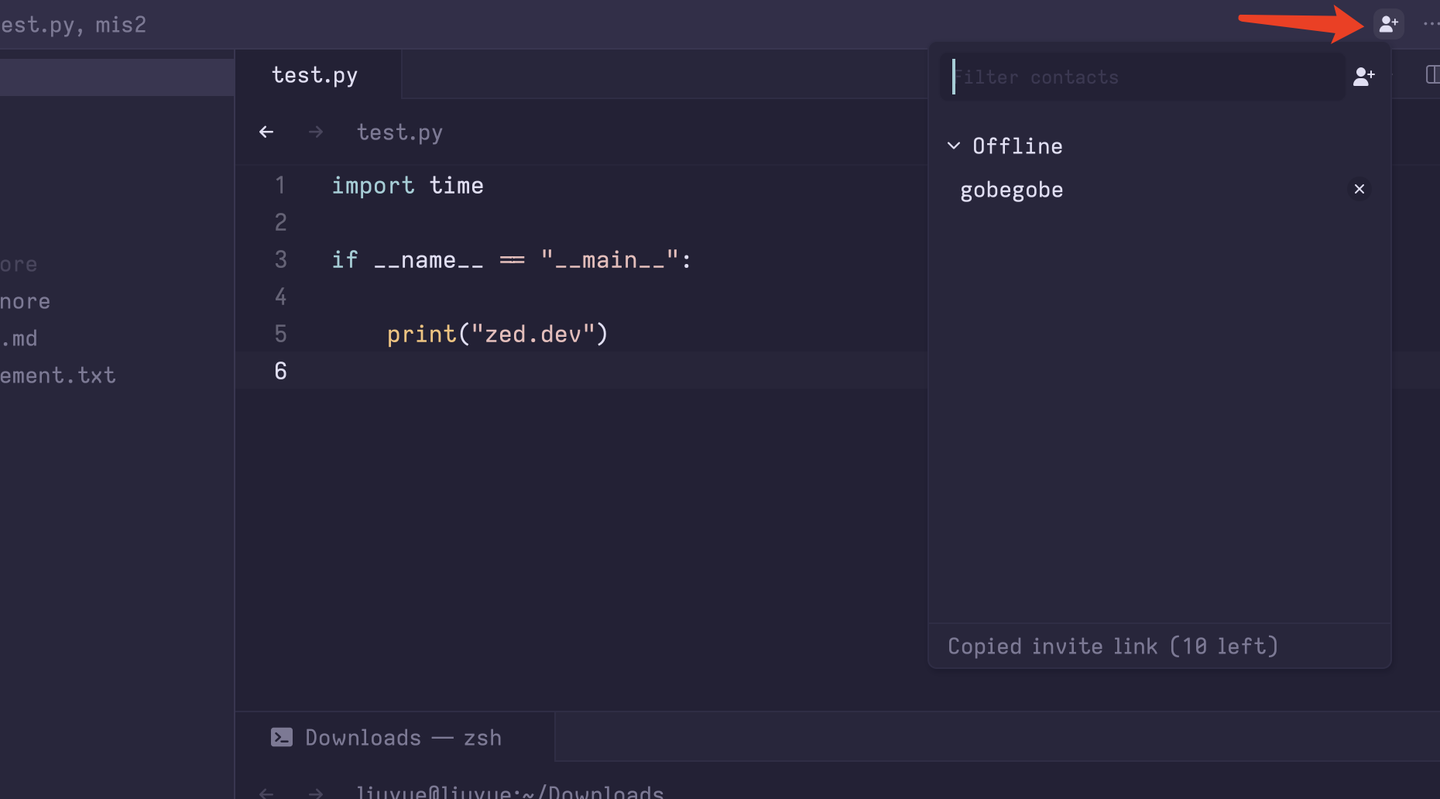Click the editor forward navigation arrow

(x=316, y=131)
